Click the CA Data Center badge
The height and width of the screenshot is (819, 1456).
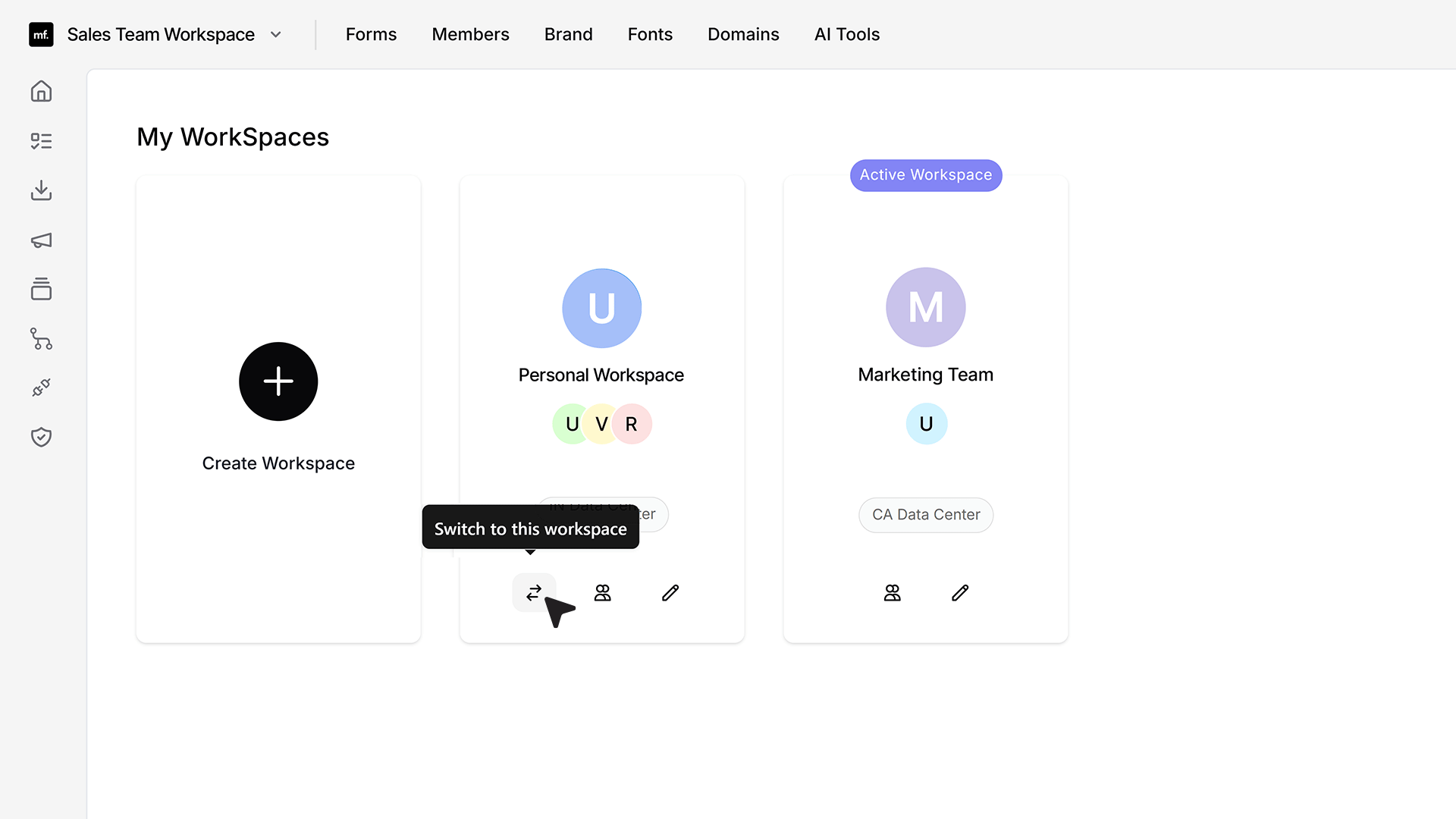(926, 515)
